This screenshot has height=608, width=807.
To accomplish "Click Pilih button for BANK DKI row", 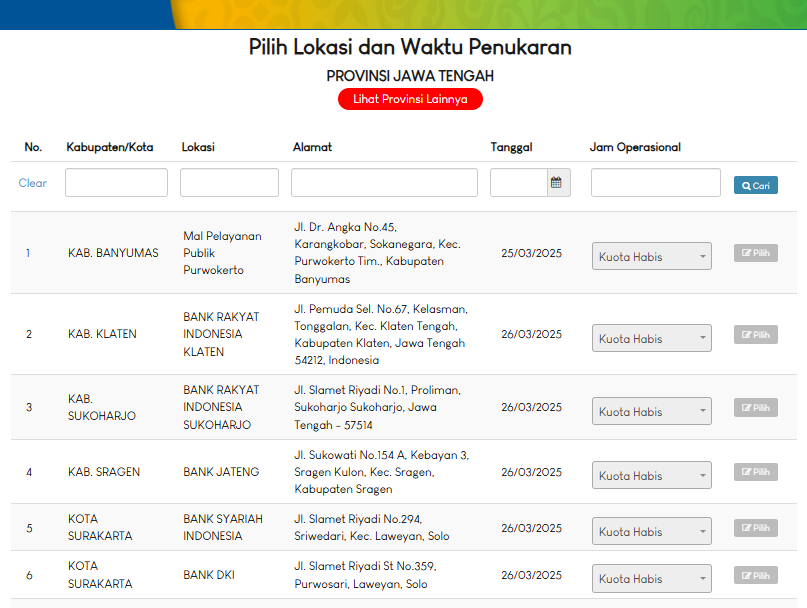I will click(756, 576).
